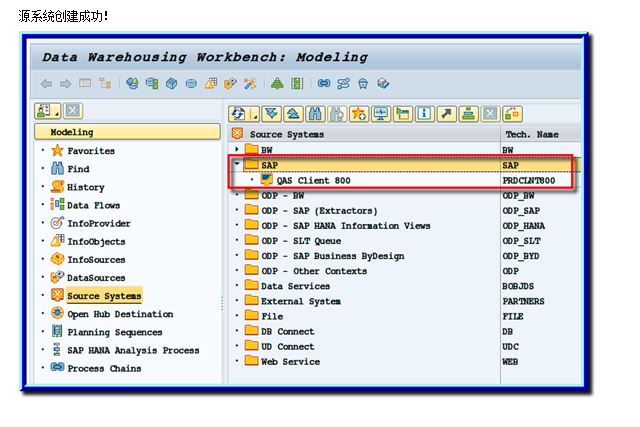
Task: Click the monitor icon in the tree toolbar
Action: click(381, 114)
